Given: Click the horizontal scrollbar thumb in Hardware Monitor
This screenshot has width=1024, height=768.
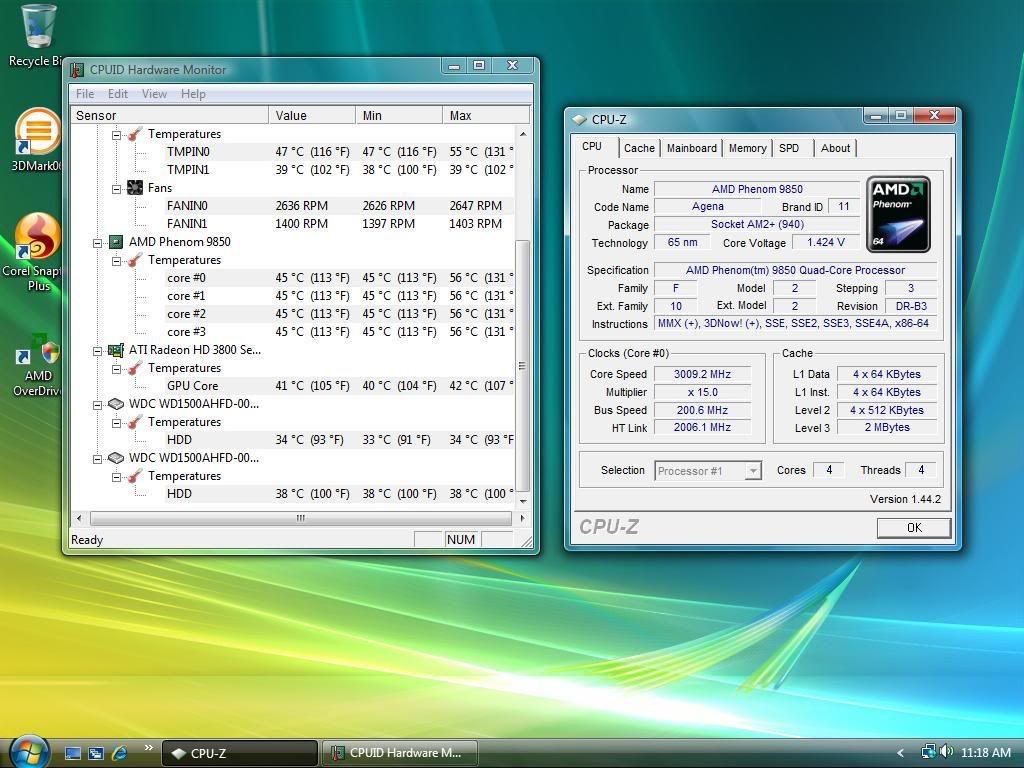Looking at the screenshot, I should [x=300, y=518].
